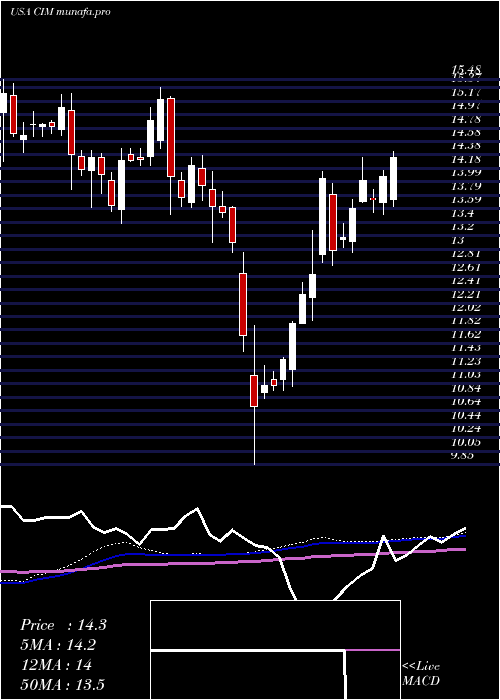This screenshot has height=700, width=500.
Task: Click the 11.23 price axis label
Action: coord(466,362)
